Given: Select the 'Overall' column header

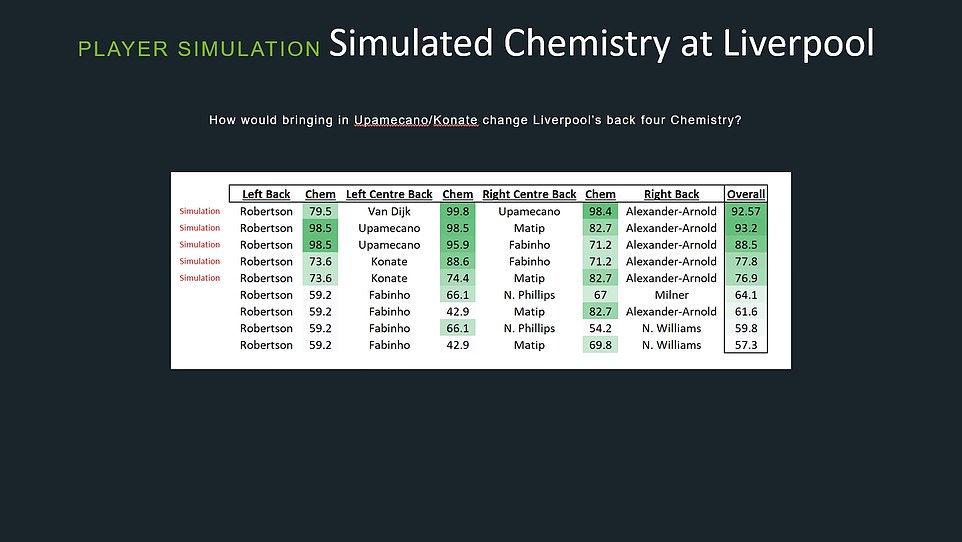Looking at the screenshot, I should [746, 194].
